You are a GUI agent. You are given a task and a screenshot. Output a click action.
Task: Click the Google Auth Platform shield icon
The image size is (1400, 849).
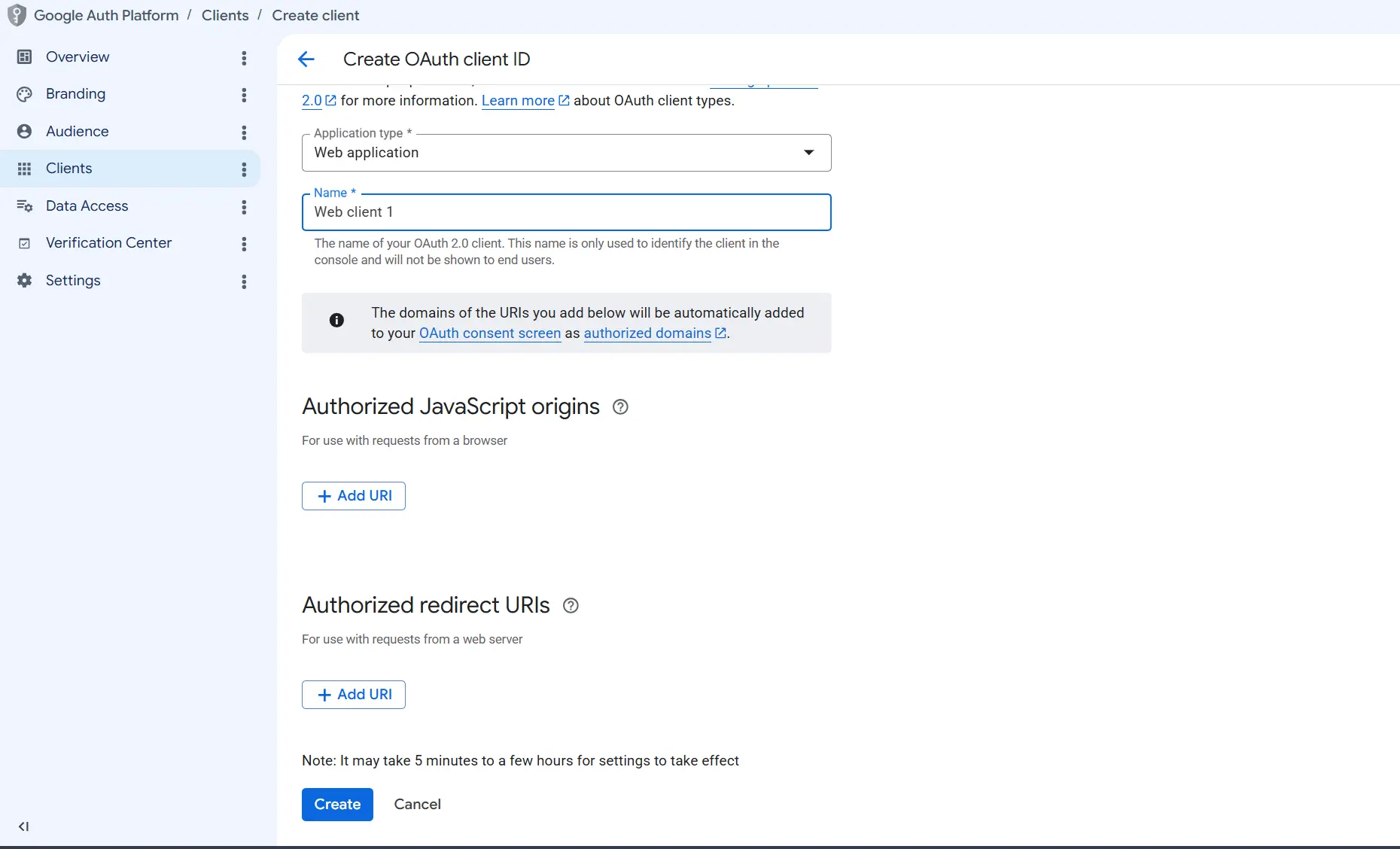pyautogui.click(x=17, y=15)
